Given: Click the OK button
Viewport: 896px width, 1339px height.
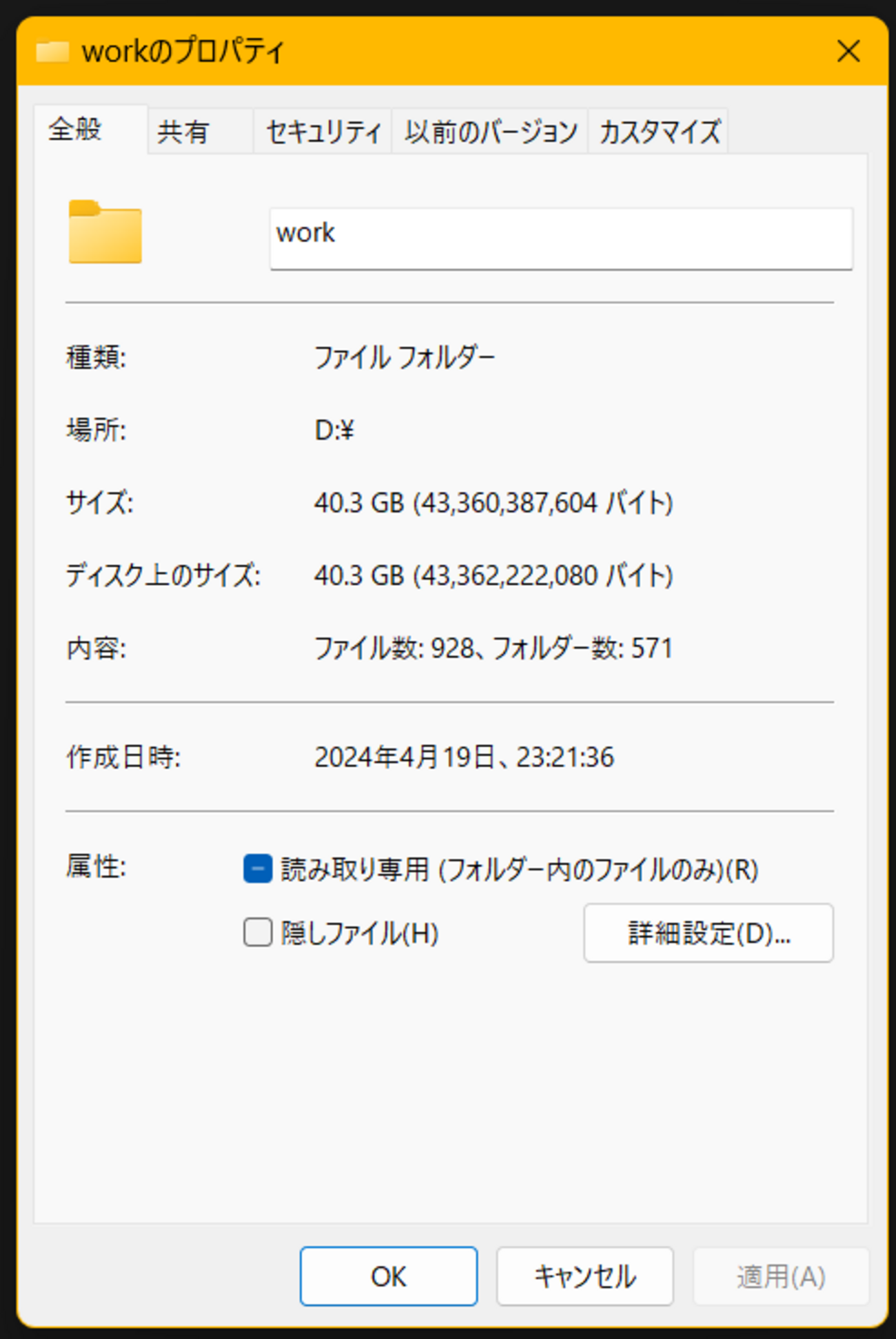Looking at the screenshot, I should (389, 1276).
